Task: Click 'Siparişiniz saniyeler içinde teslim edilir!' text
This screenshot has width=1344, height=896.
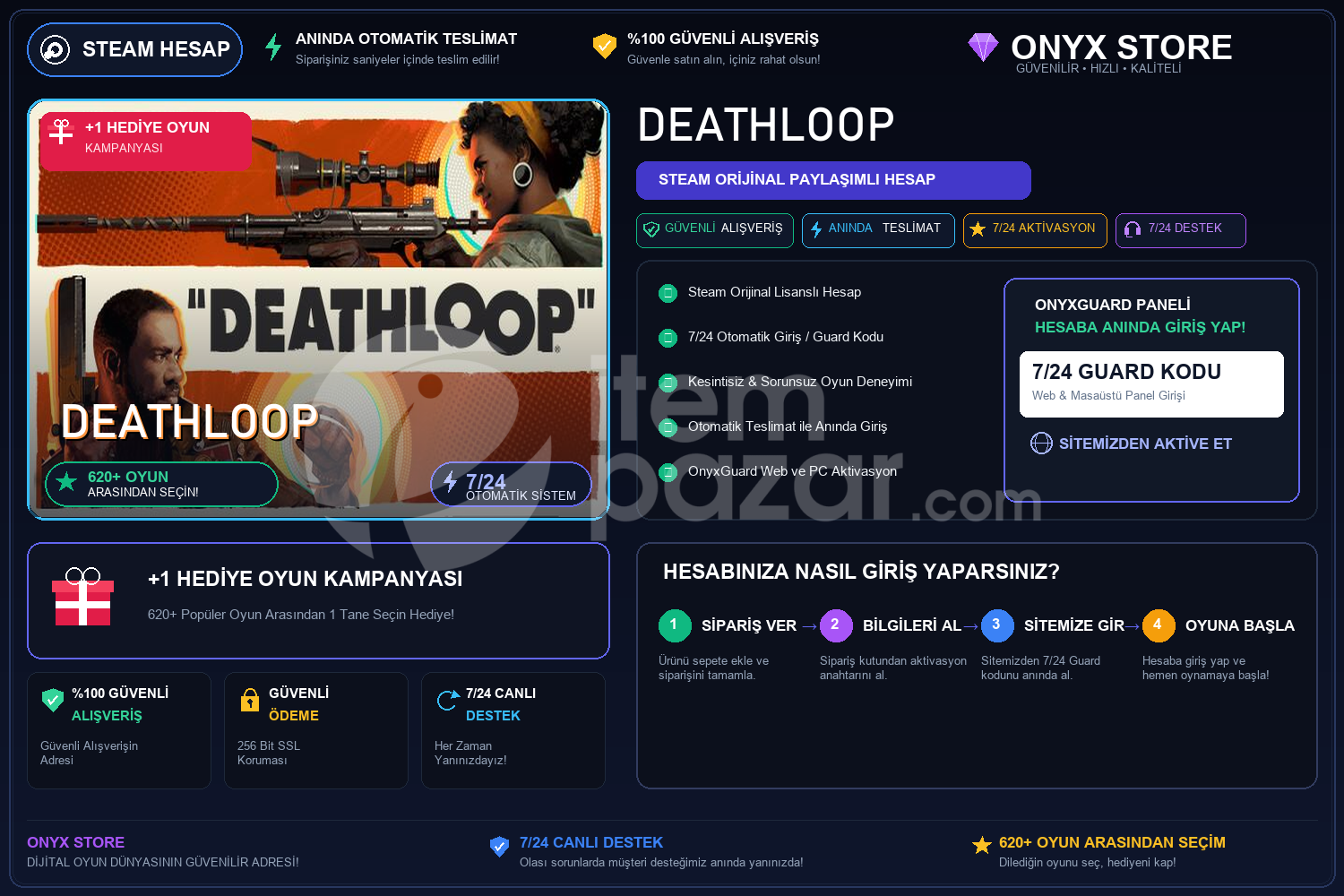Action: coord(398,59)
